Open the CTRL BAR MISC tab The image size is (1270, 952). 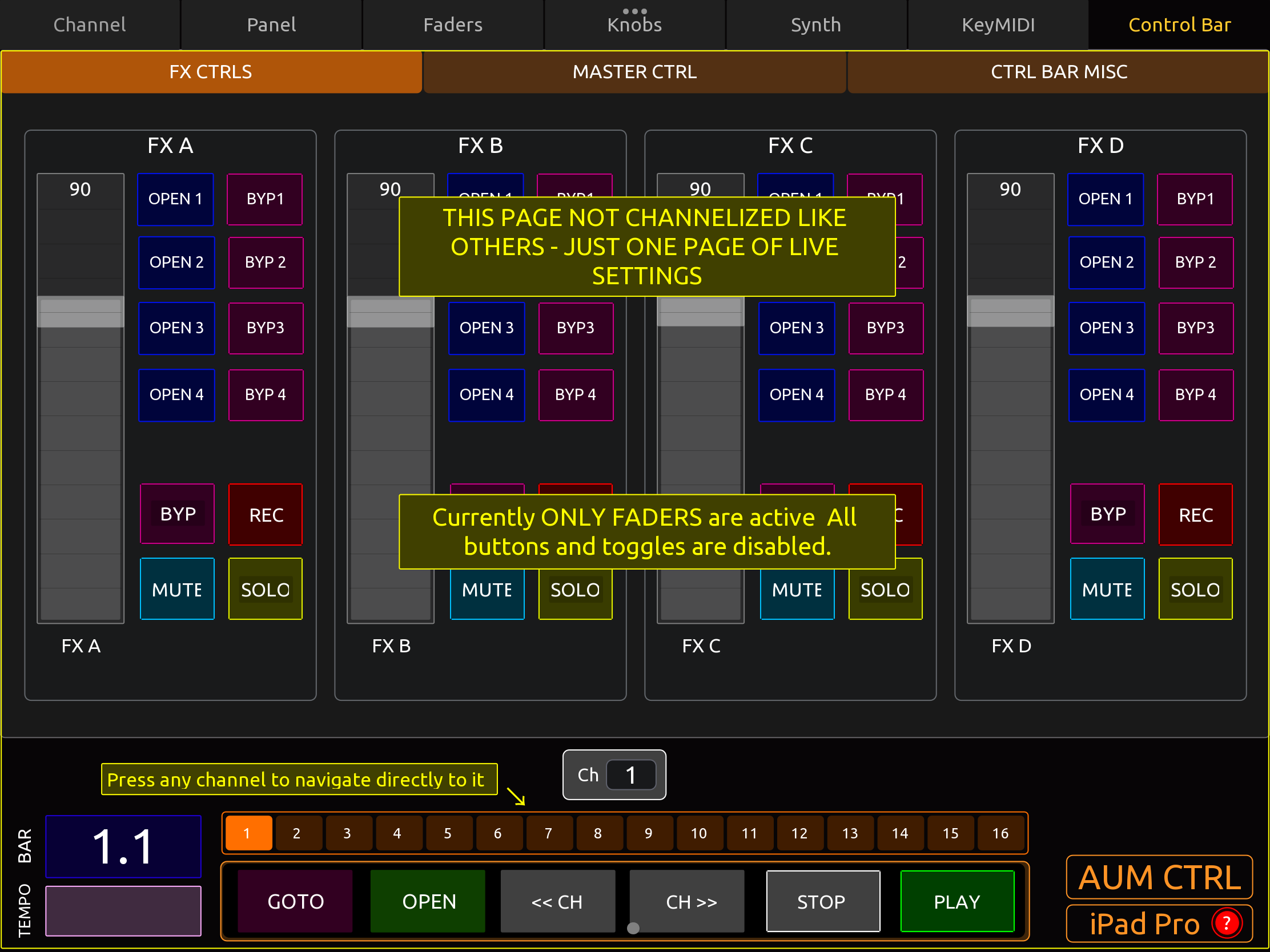1058,72
